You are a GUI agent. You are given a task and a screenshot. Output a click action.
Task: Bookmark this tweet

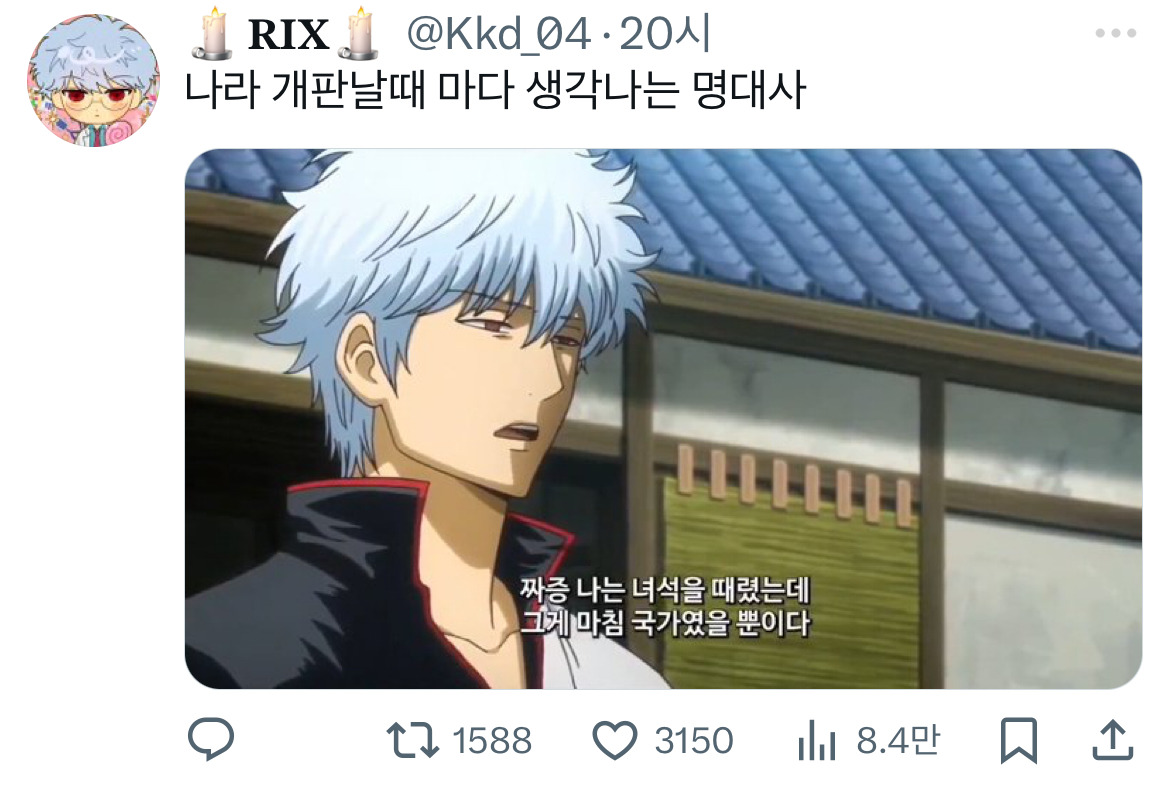(1019, 740)
